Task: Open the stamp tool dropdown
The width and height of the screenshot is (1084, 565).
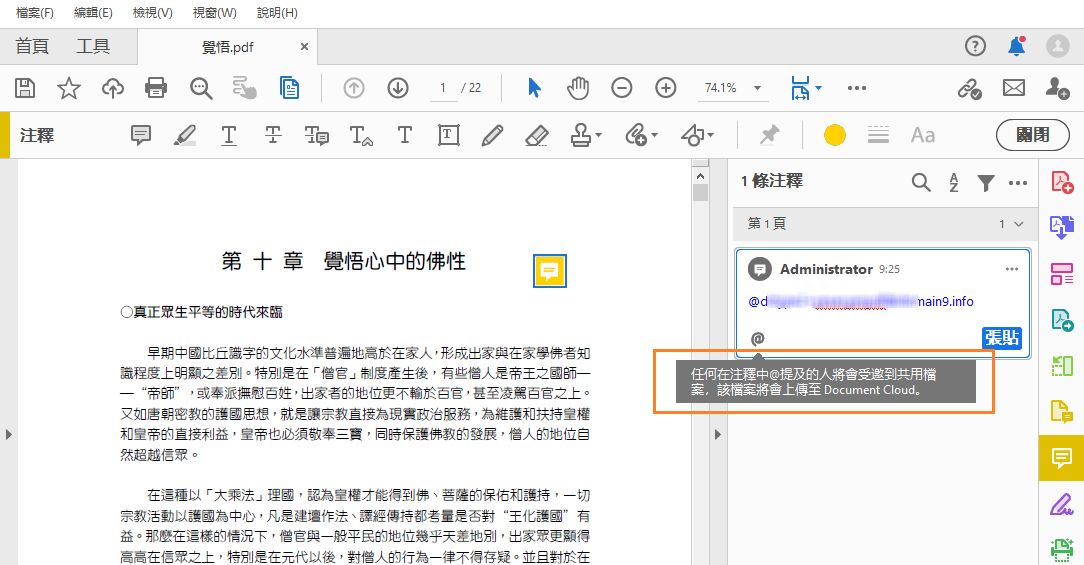Action: click(586, 135)
